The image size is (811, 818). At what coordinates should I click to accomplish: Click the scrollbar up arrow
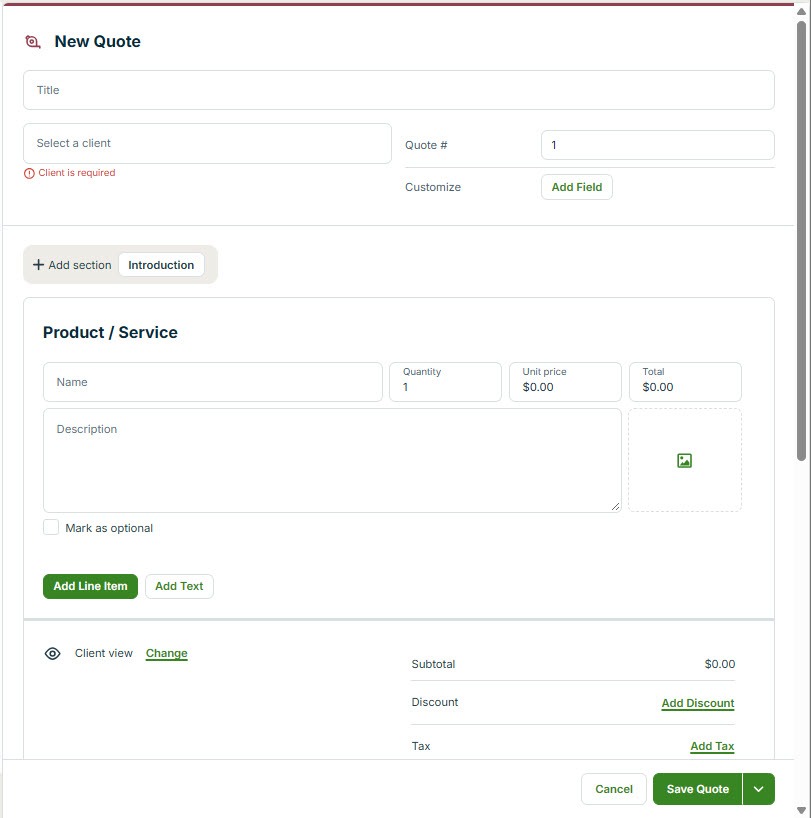coord(802,11)
